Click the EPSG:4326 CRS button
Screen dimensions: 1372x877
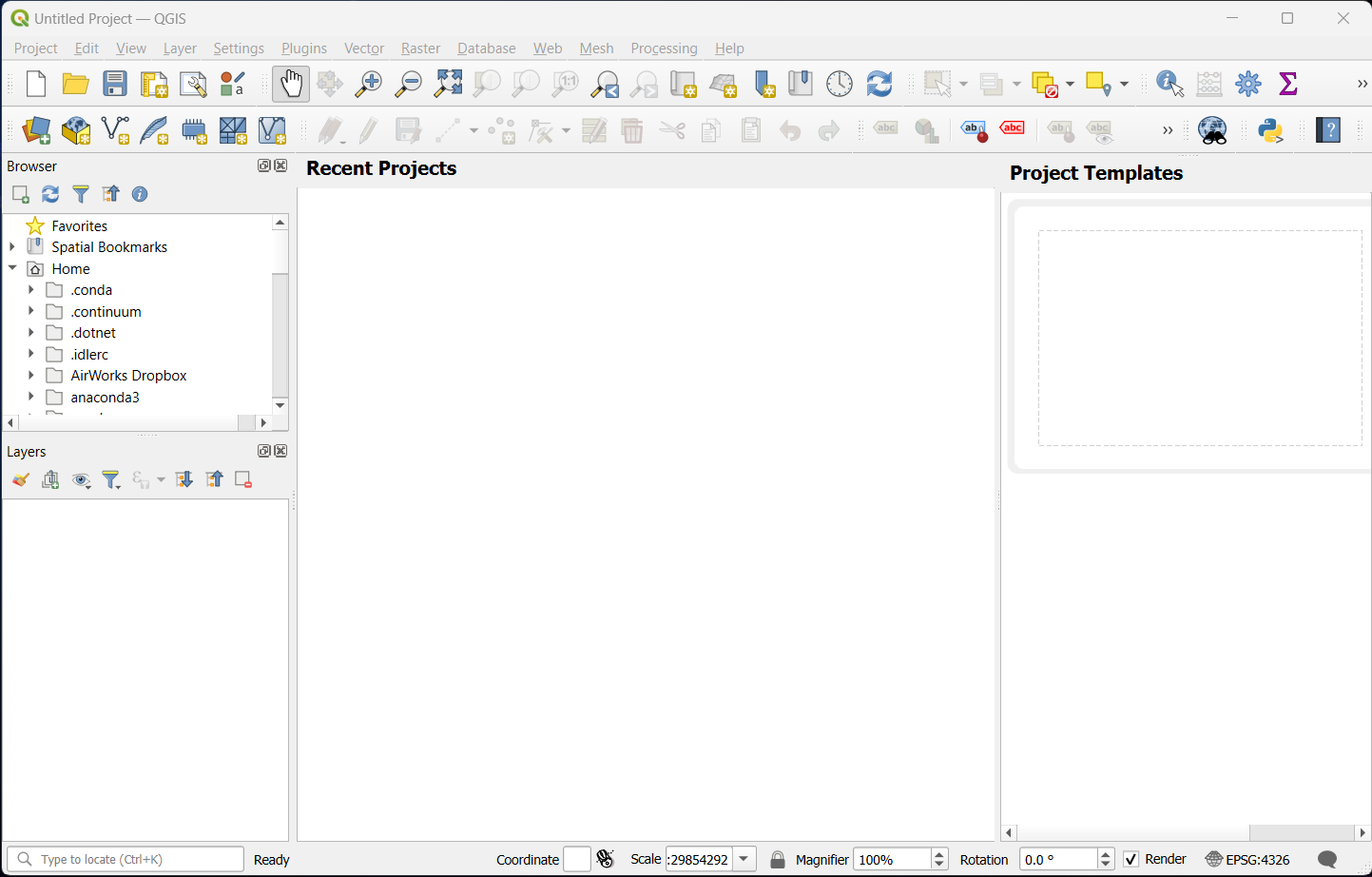[1247, 860]
